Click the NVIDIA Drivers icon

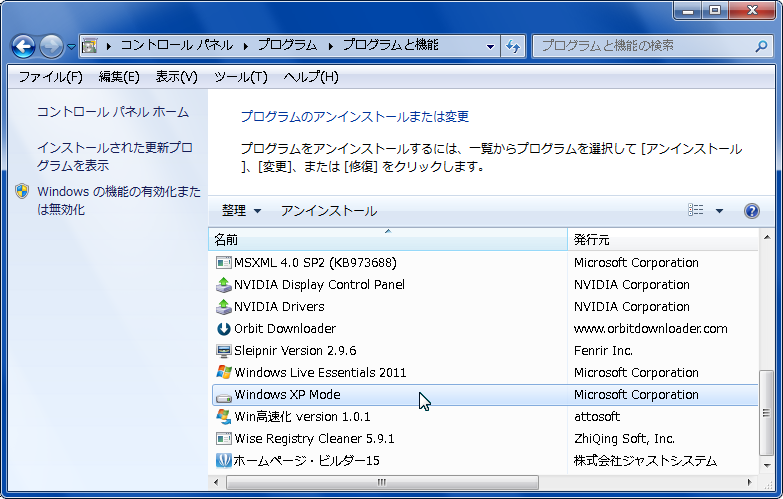pos(224,307)
